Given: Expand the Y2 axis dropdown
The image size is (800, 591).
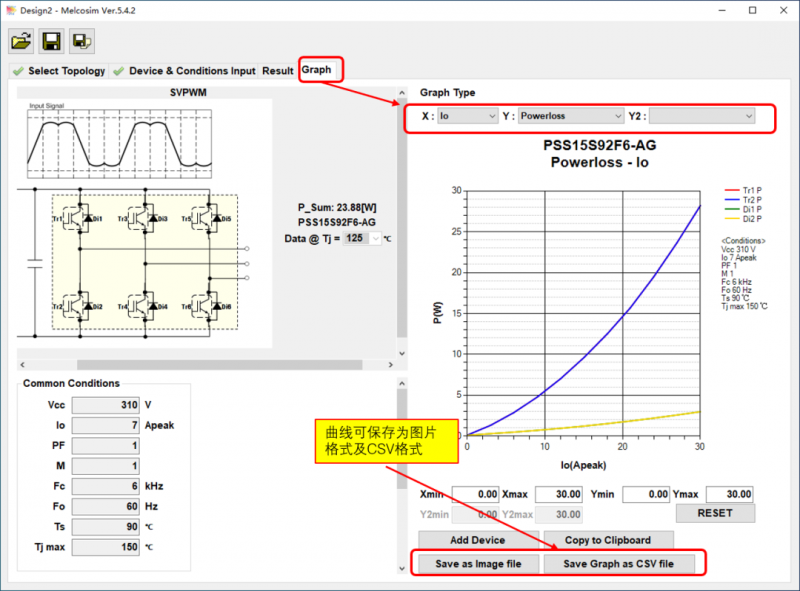Looking at the screenshot, I should [702, 116].
